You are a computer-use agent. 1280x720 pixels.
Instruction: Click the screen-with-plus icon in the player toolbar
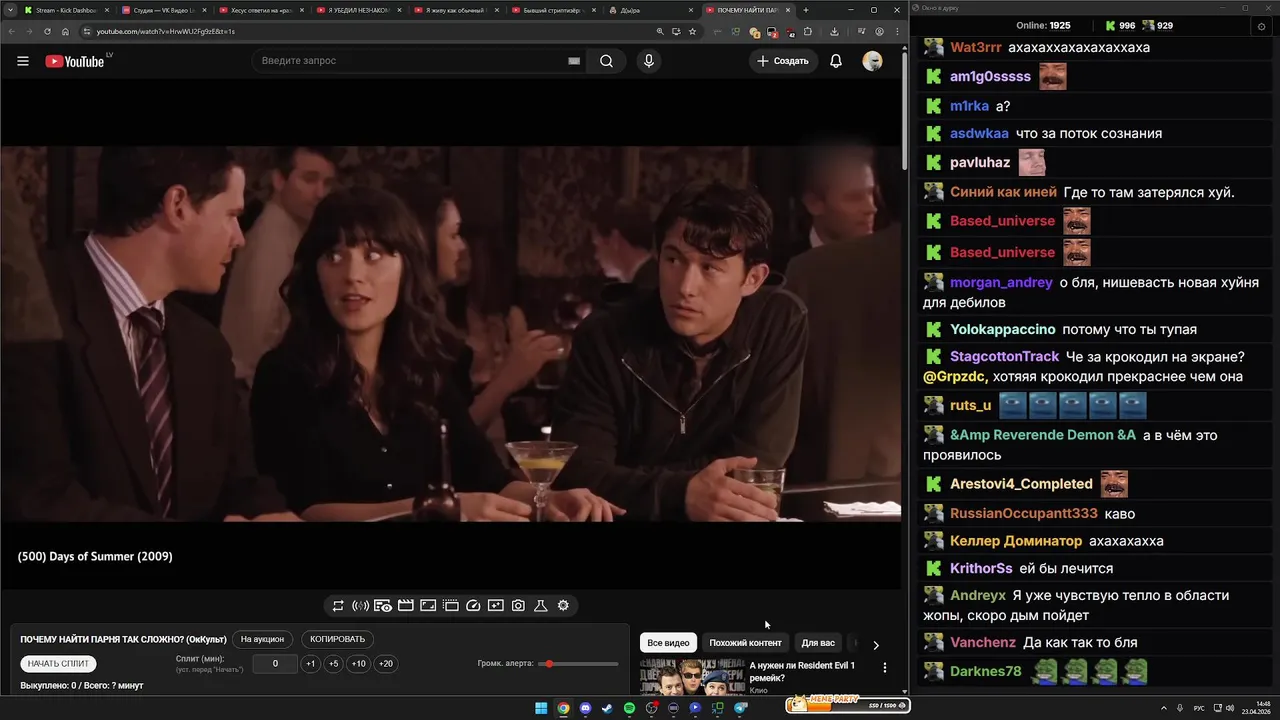click(x=496, y=606)
